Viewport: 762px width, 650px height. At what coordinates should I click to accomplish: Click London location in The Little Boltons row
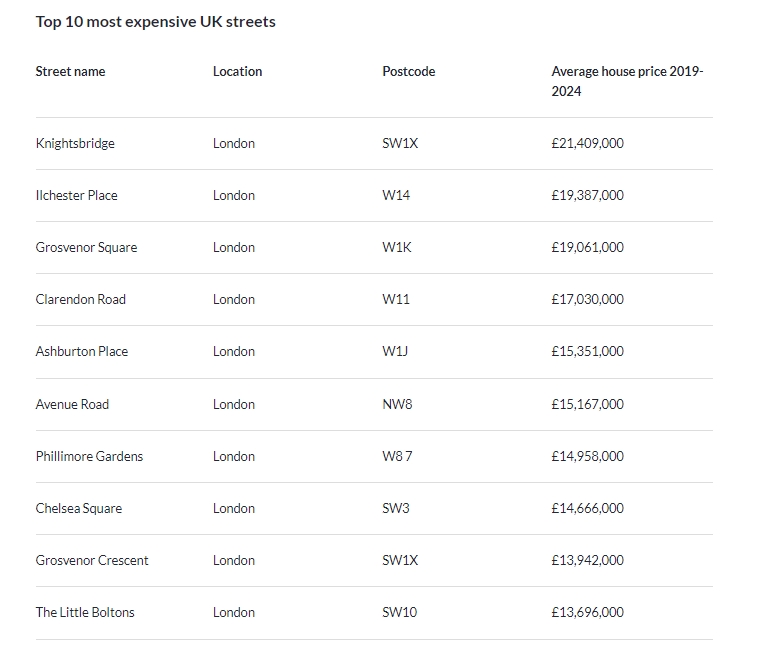[x=234, y=612]
